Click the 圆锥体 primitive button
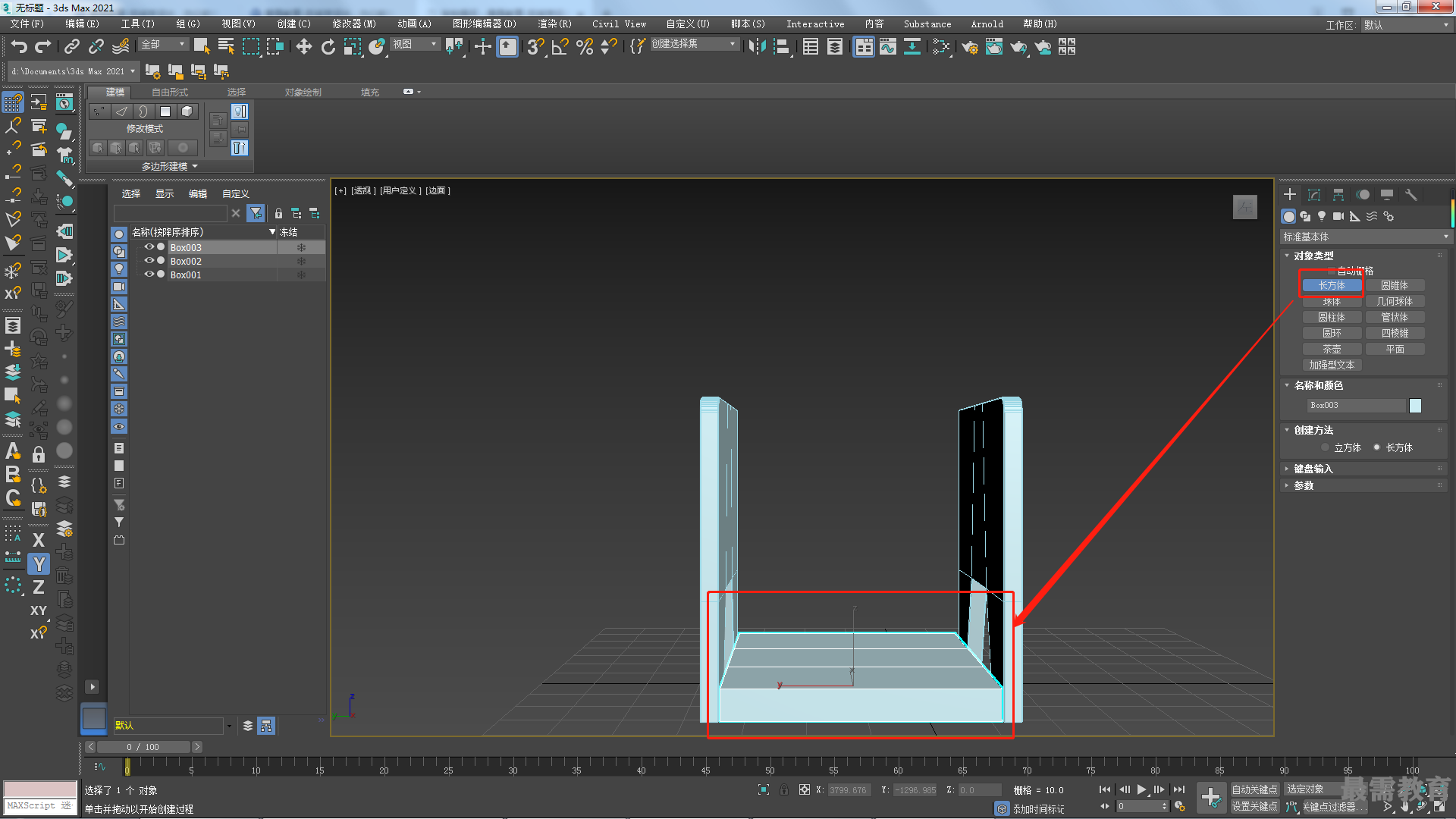This screenshot has width=1456, height=819. (1395, 286)
